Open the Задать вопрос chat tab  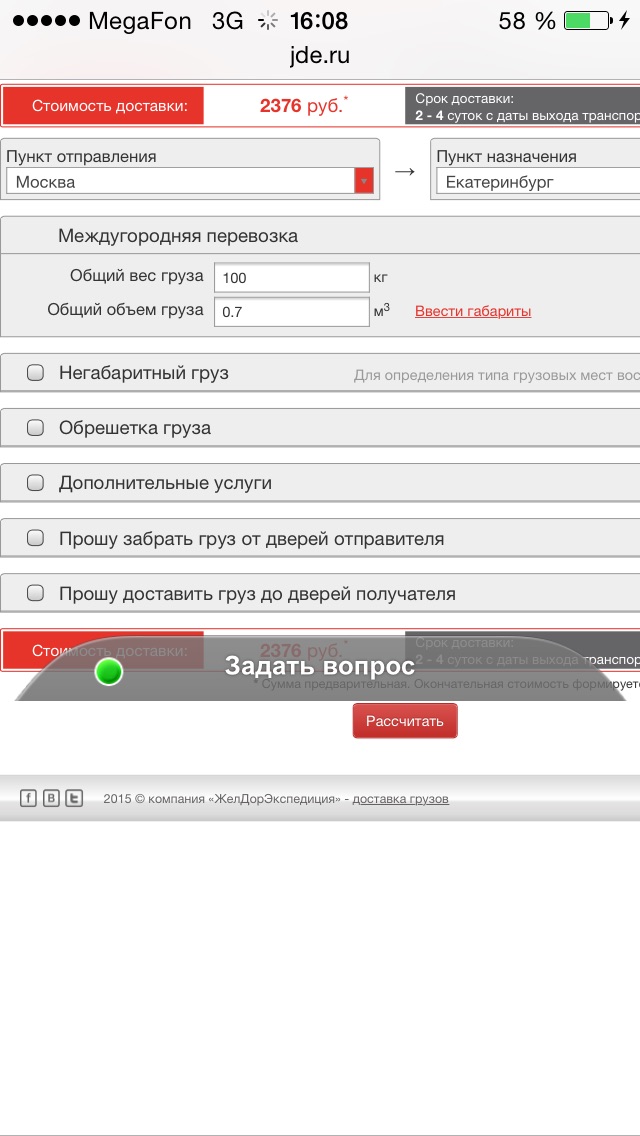tap(320, 667)
